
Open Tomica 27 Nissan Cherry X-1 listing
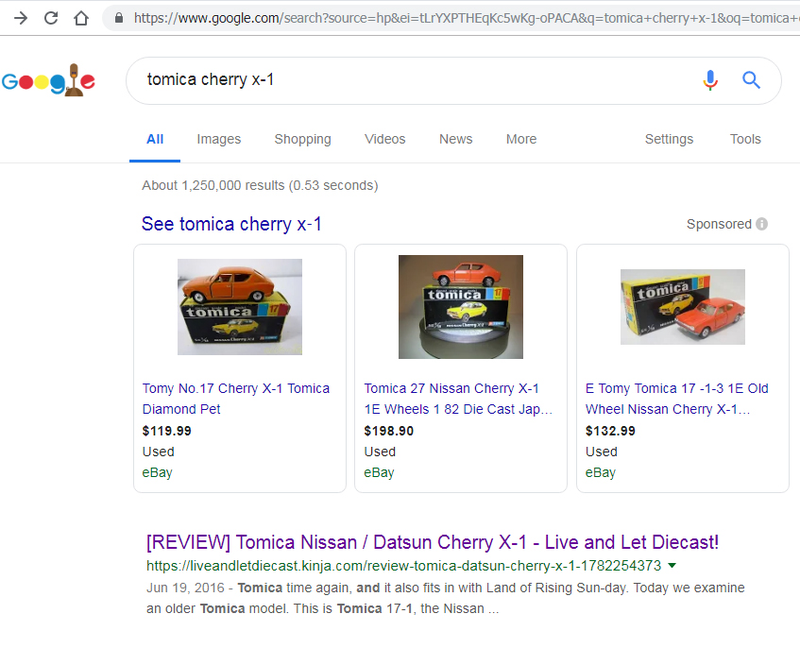click(x=458, y=398)
